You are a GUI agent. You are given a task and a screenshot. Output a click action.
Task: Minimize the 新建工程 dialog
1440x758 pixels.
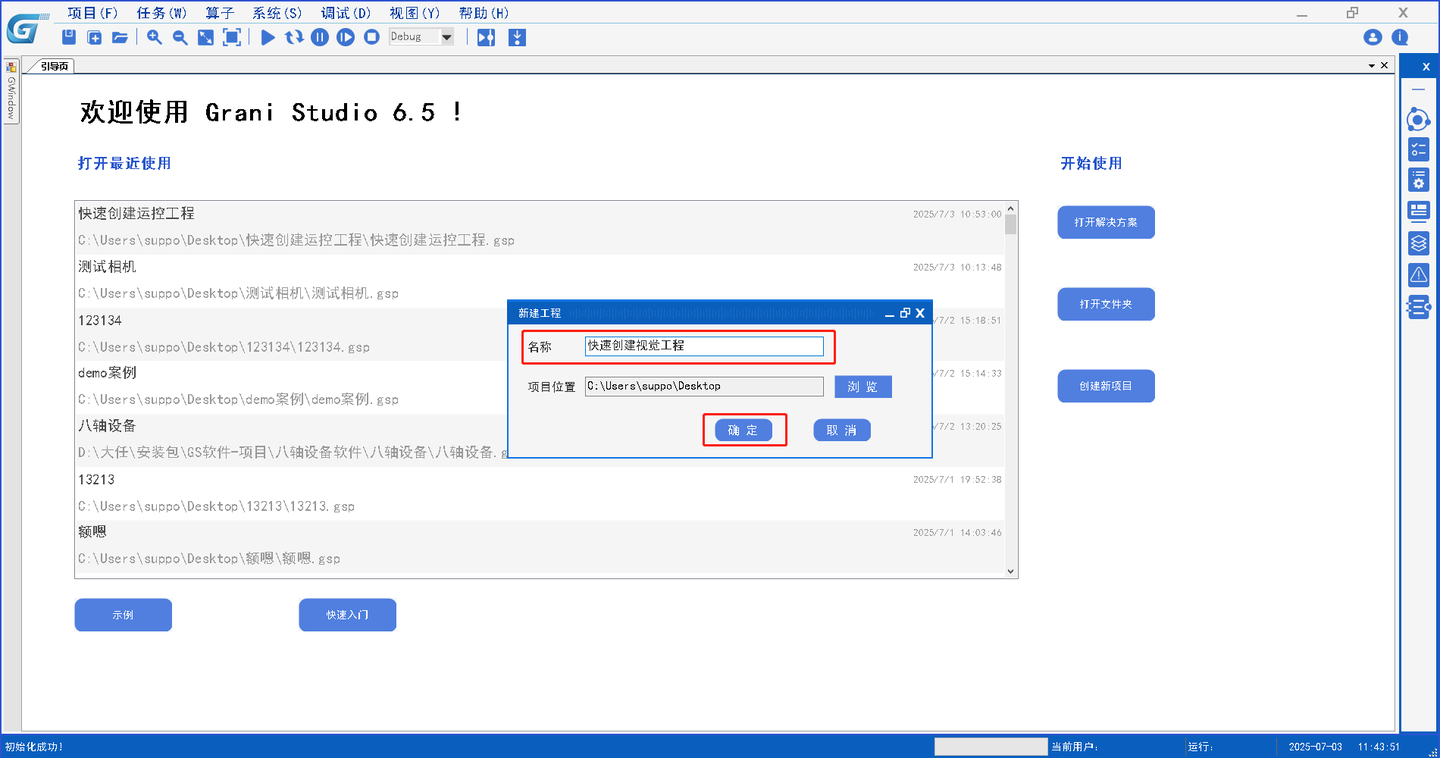(890, 314)
